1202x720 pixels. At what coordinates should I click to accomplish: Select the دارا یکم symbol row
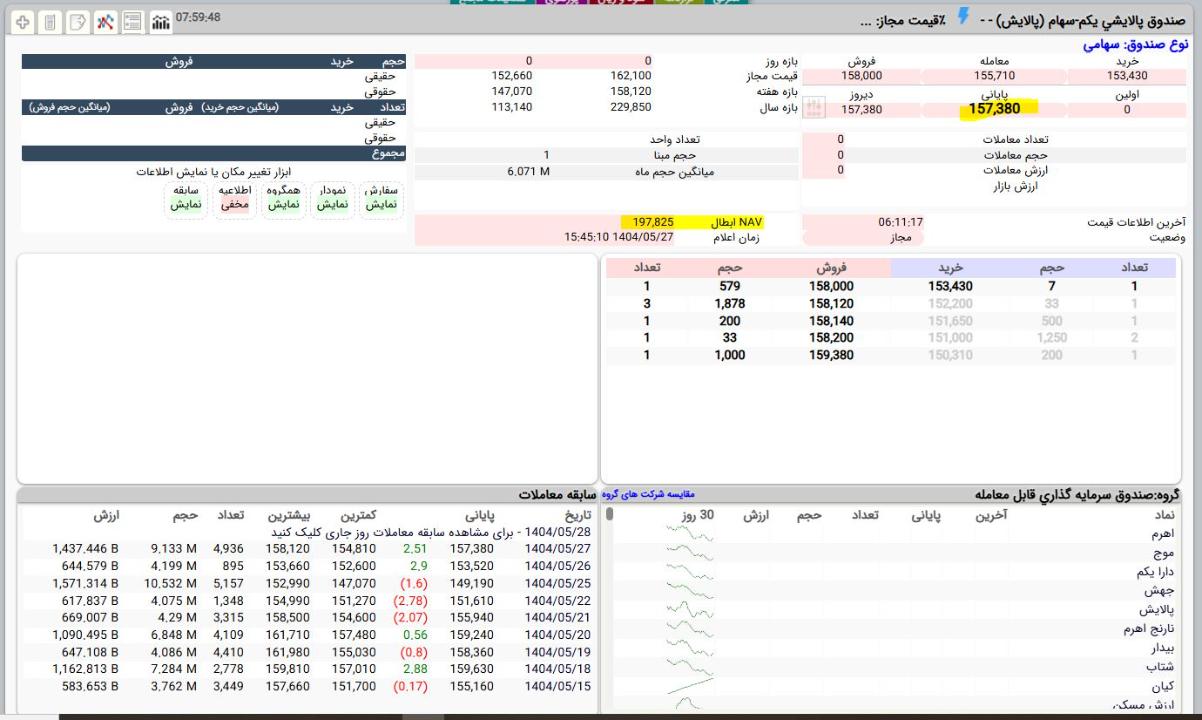[x=1157, y=572]
